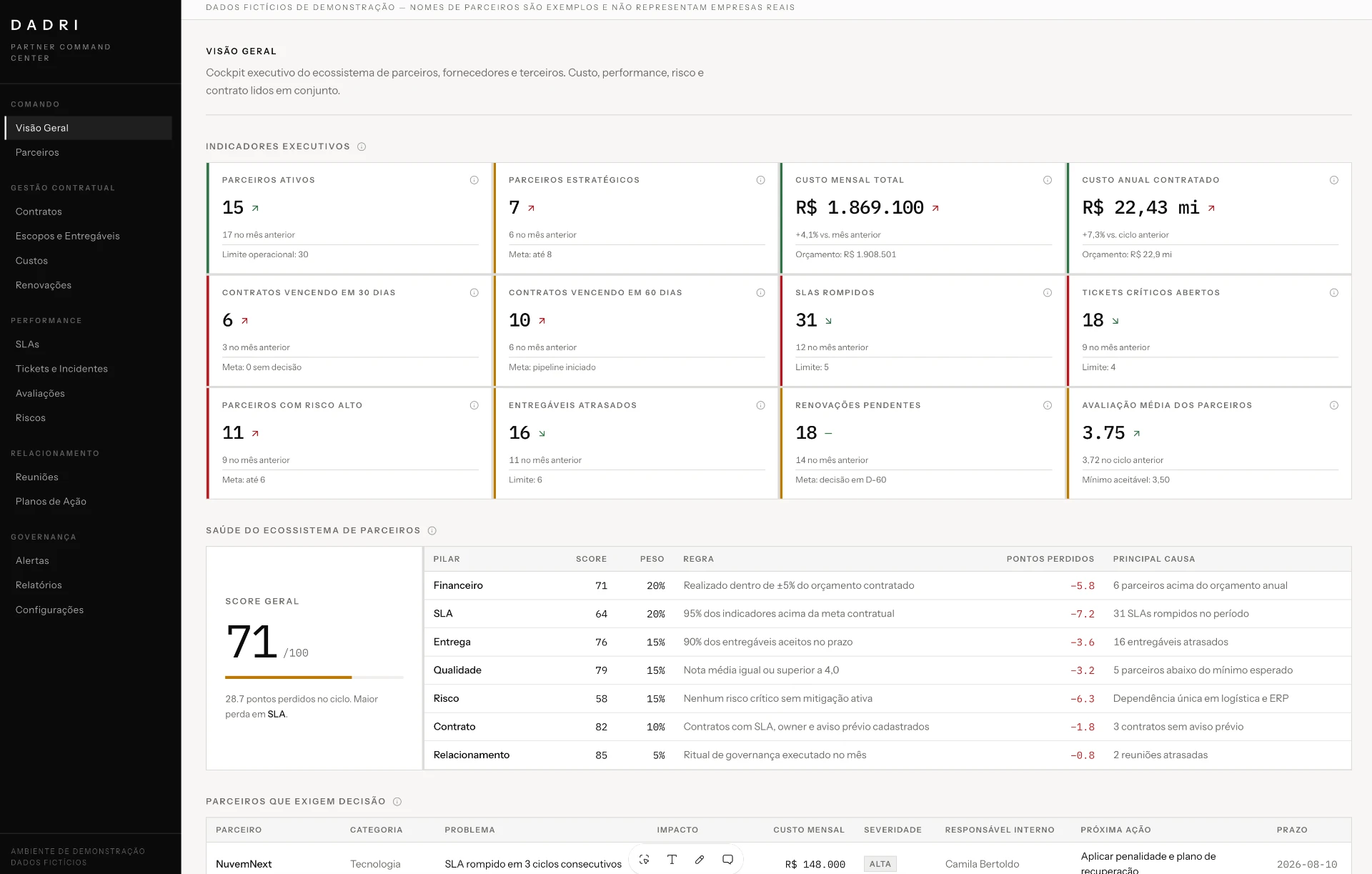
Task: Click the Pontos Perdidos column header
Action: [x=1050, y=559]
